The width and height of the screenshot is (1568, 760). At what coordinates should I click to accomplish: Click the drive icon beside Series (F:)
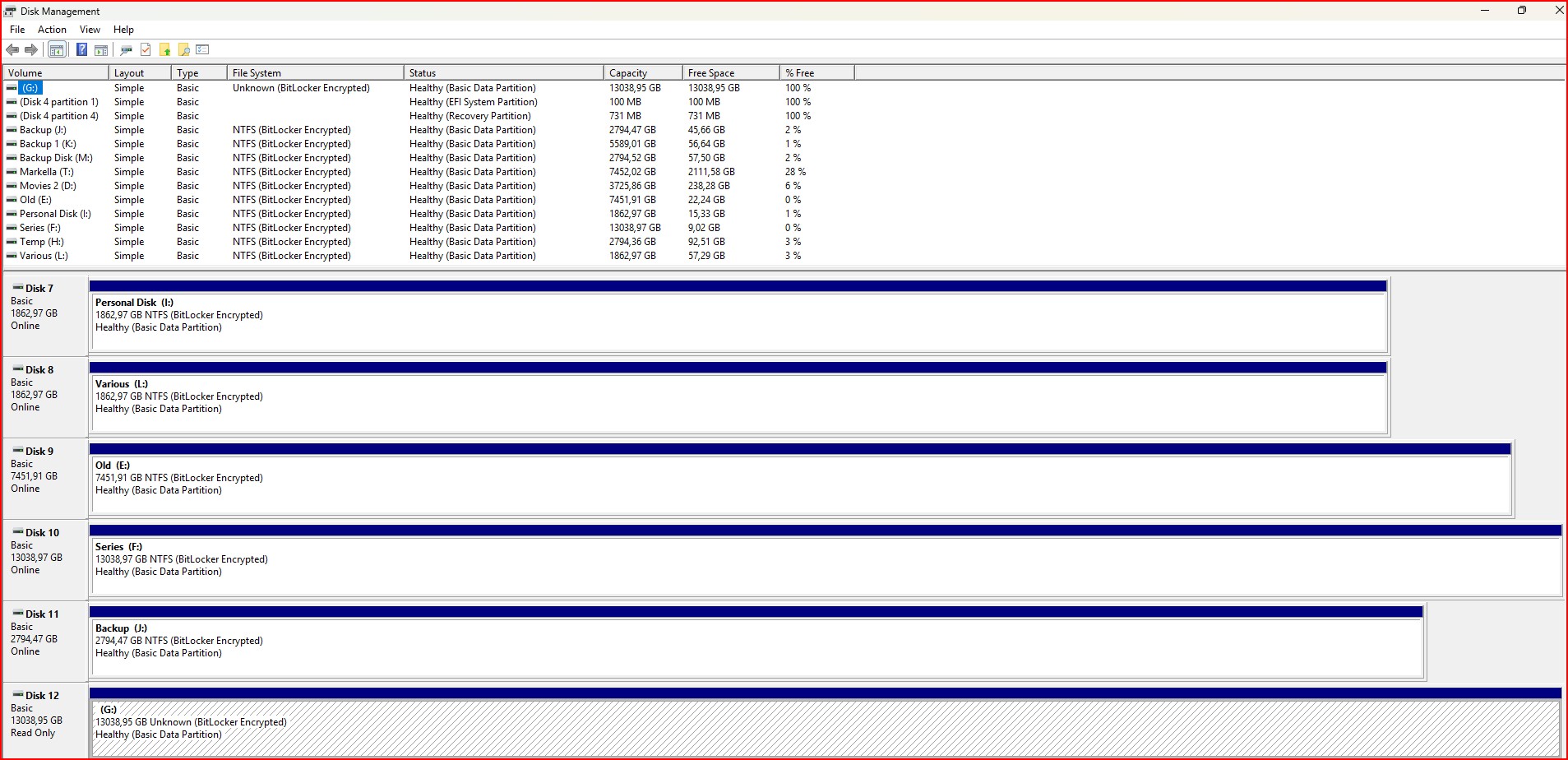(12, 228)
